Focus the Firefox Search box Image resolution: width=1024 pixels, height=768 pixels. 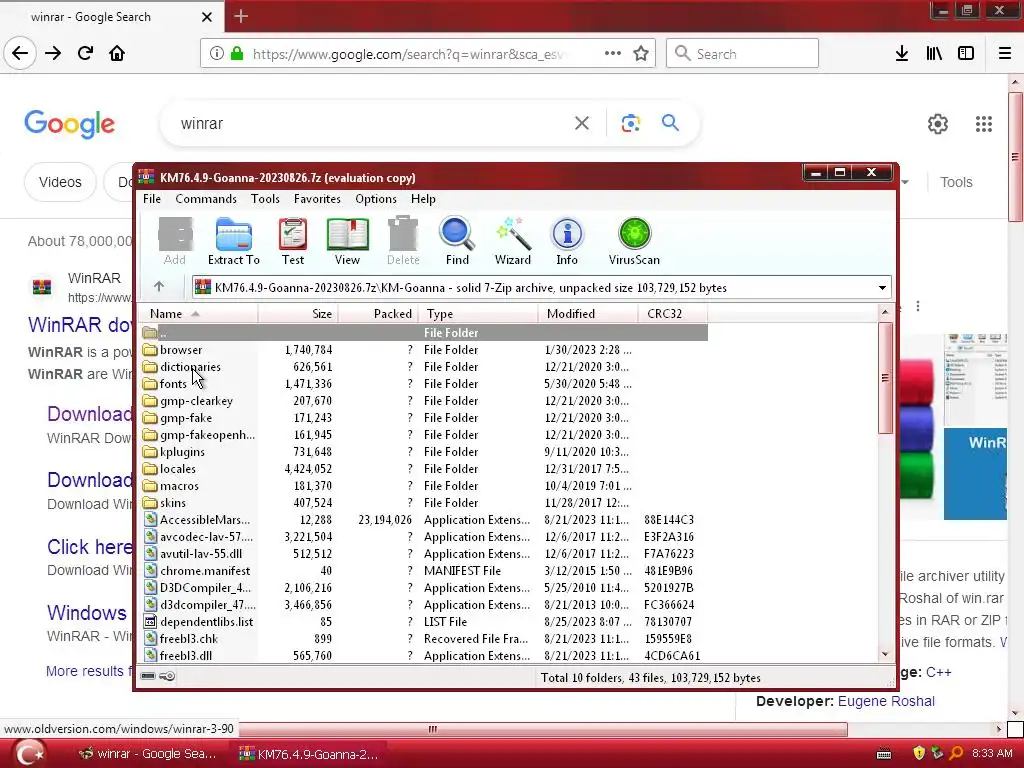743,54
